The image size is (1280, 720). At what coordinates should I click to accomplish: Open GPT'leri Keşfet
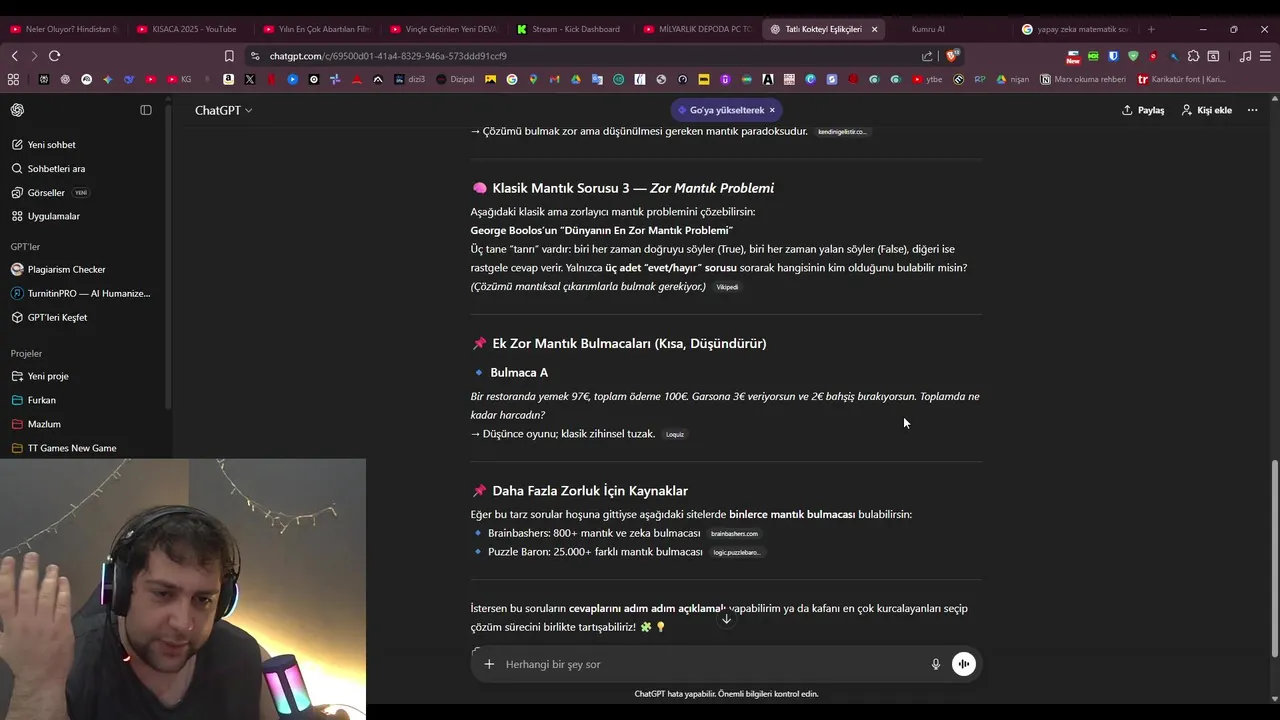pos(49,317)
